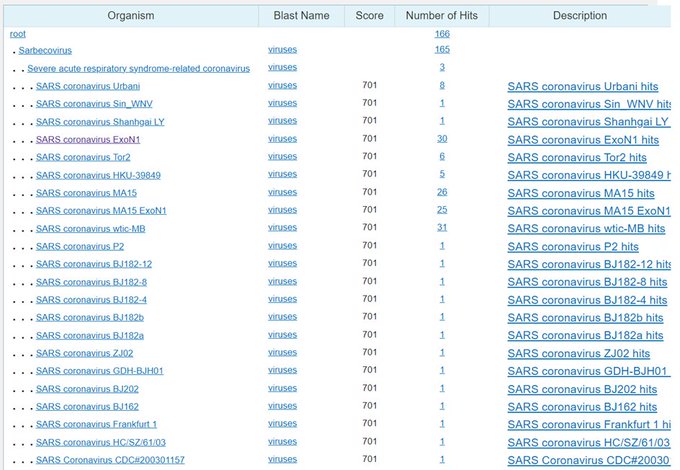
Task: Open SARS coronavirus ZJ02 hits description
Action: (579, 354)
